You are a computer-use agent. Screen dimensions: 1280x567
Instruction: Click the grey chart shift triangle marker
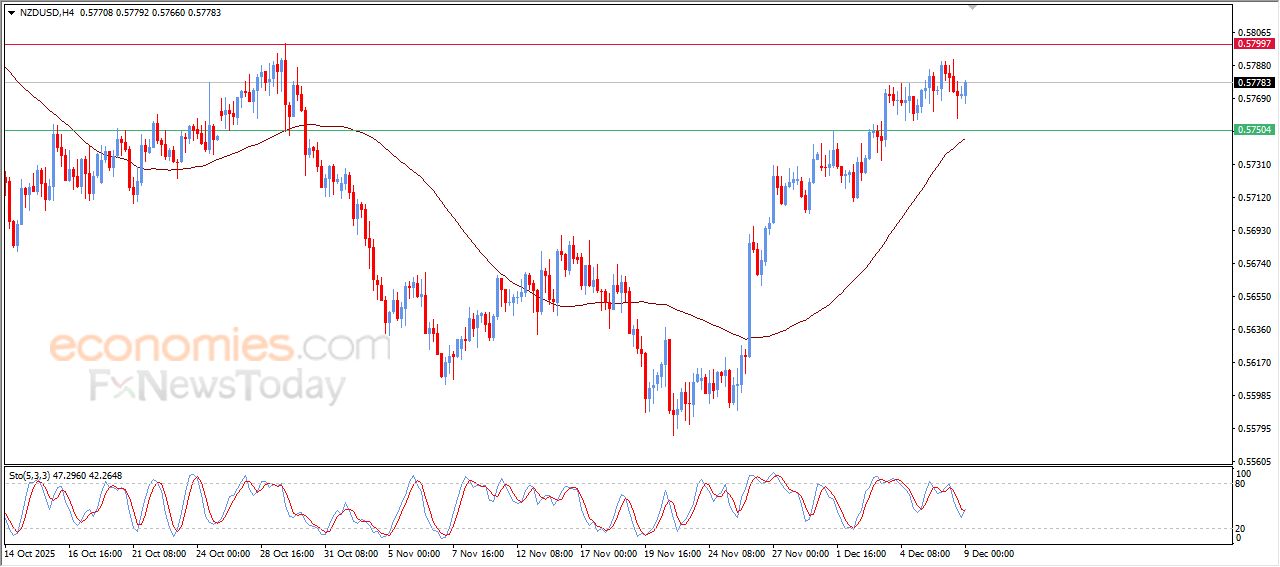pos(972,7)
